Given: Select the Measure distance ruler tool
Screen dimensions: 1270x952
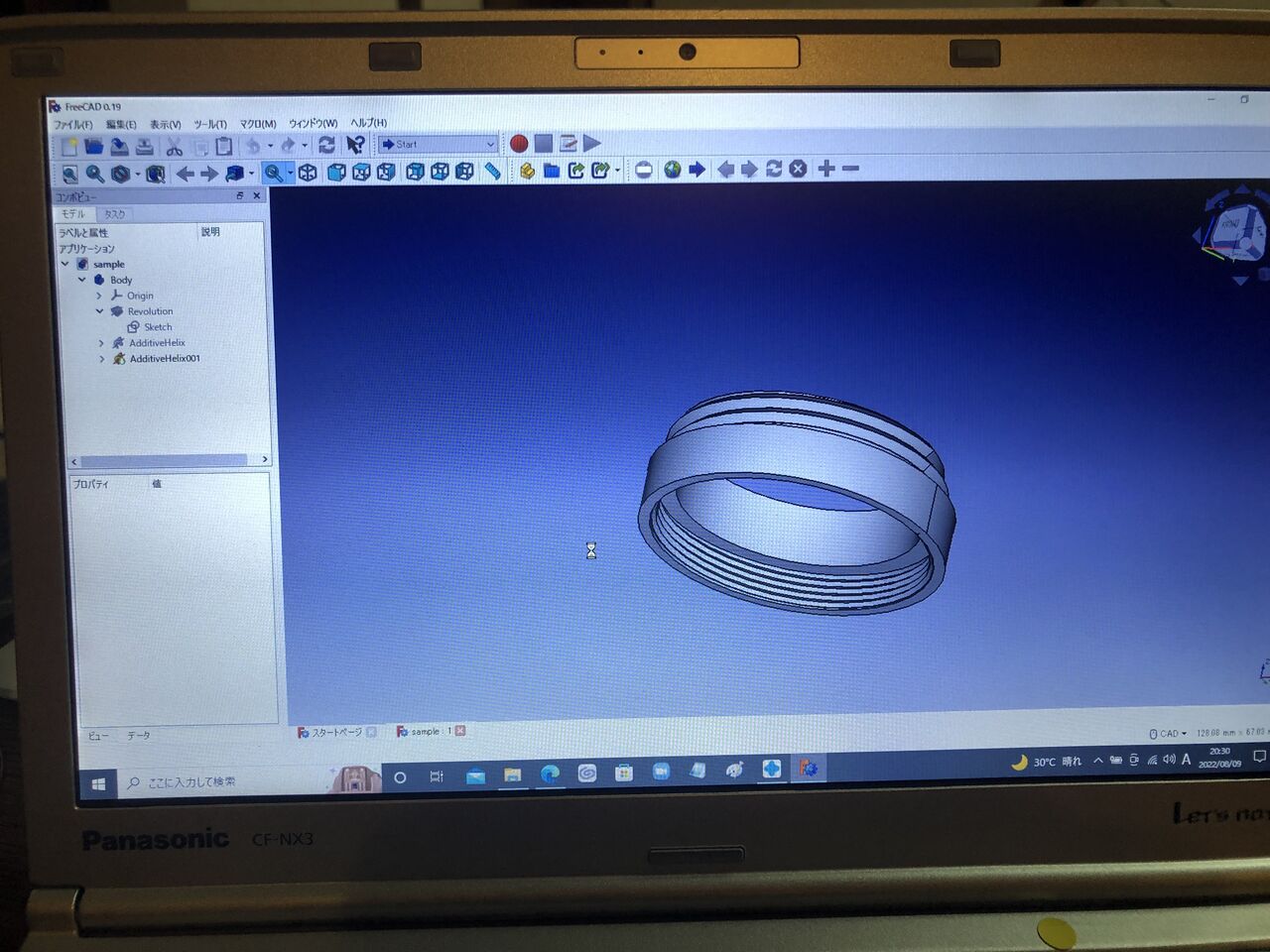Looking at the screenshot, I should 492,172.
